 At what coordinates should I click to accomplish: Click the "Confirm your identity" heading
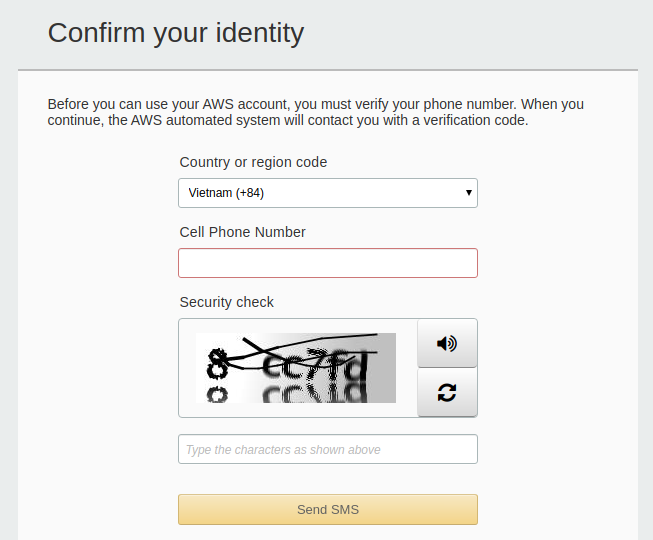[175, 33]
